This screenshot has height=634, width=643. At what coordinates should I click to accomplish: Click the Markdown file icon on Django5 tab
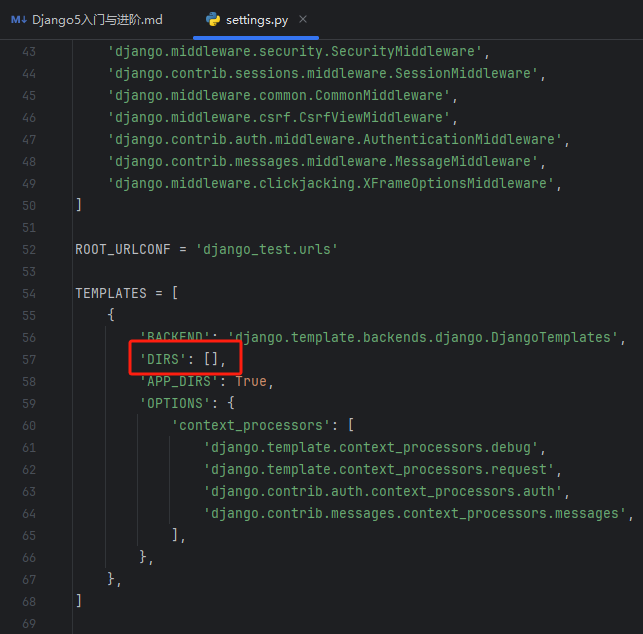point(18,20)
